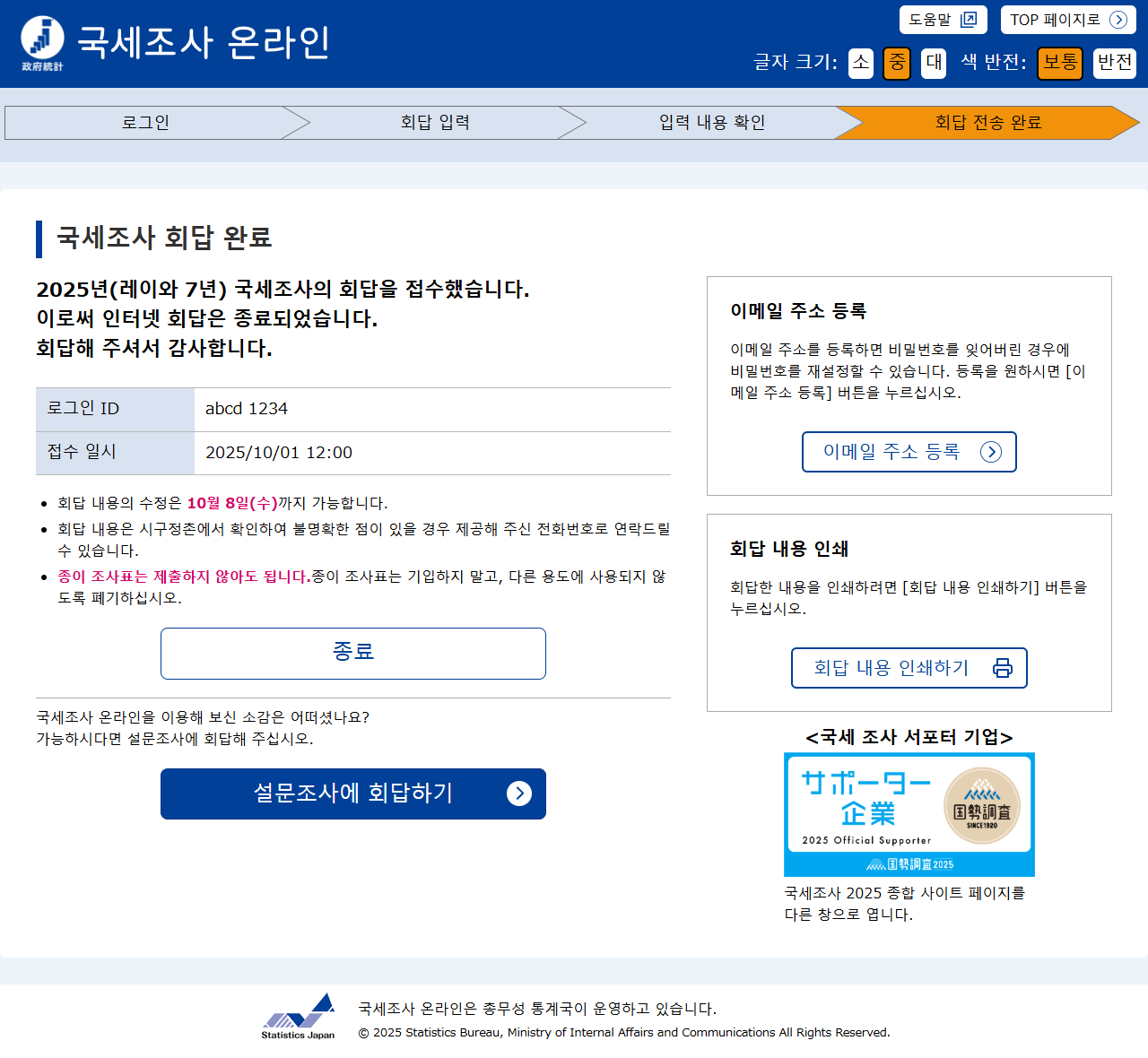This screenshot has height=1058, width=1148.
Task: Click the 회답 입력 step
Action: point(435,123)
